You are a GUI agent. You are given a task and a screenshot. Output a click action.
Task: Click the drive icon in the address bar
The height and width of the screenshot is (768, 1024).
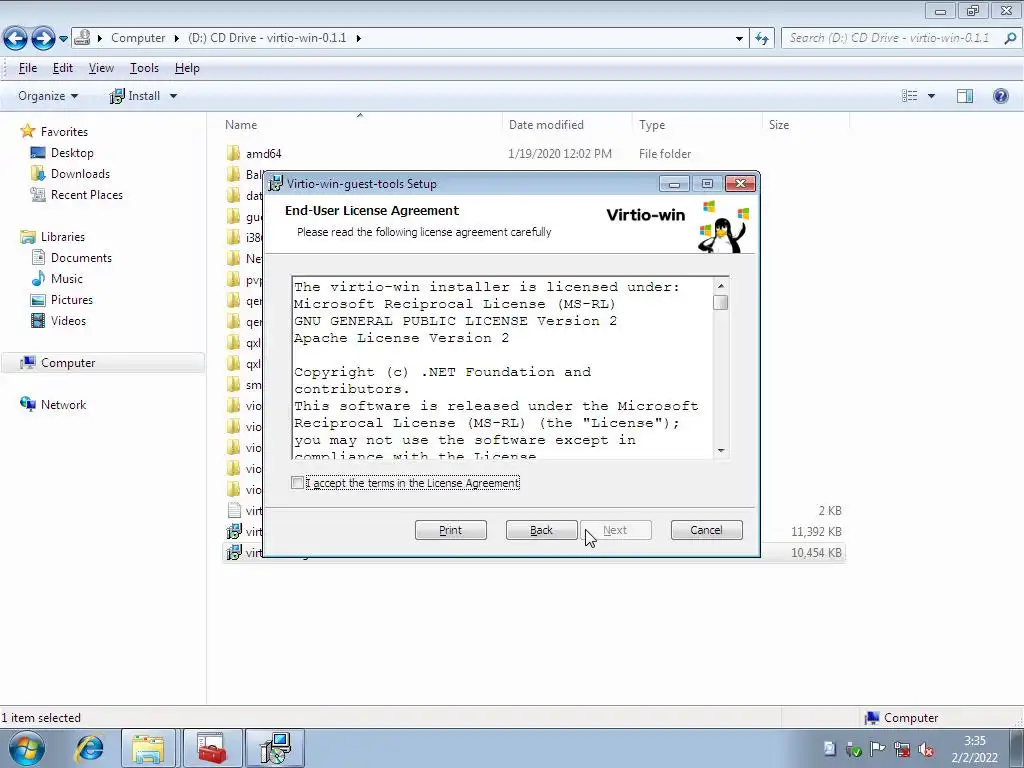[x=82, y=38]
